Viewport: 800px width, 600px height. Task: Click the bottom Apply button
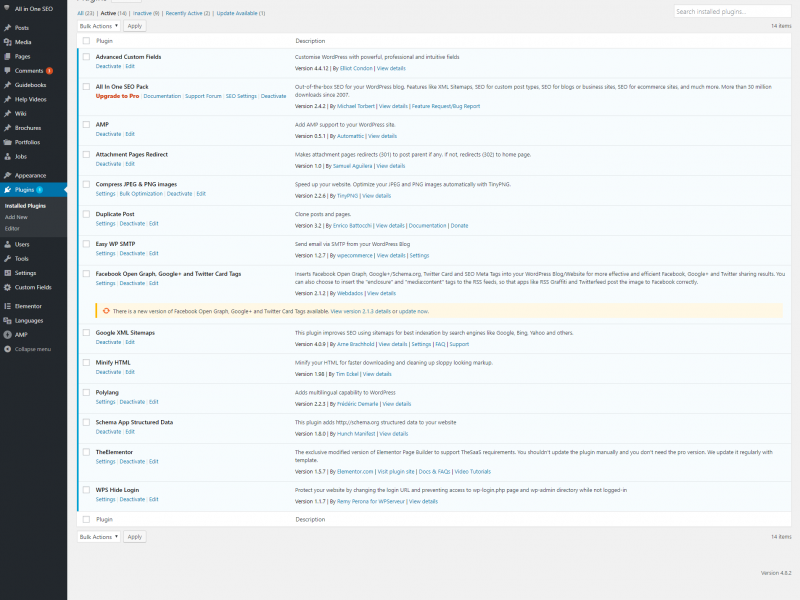tap(135, 537)
